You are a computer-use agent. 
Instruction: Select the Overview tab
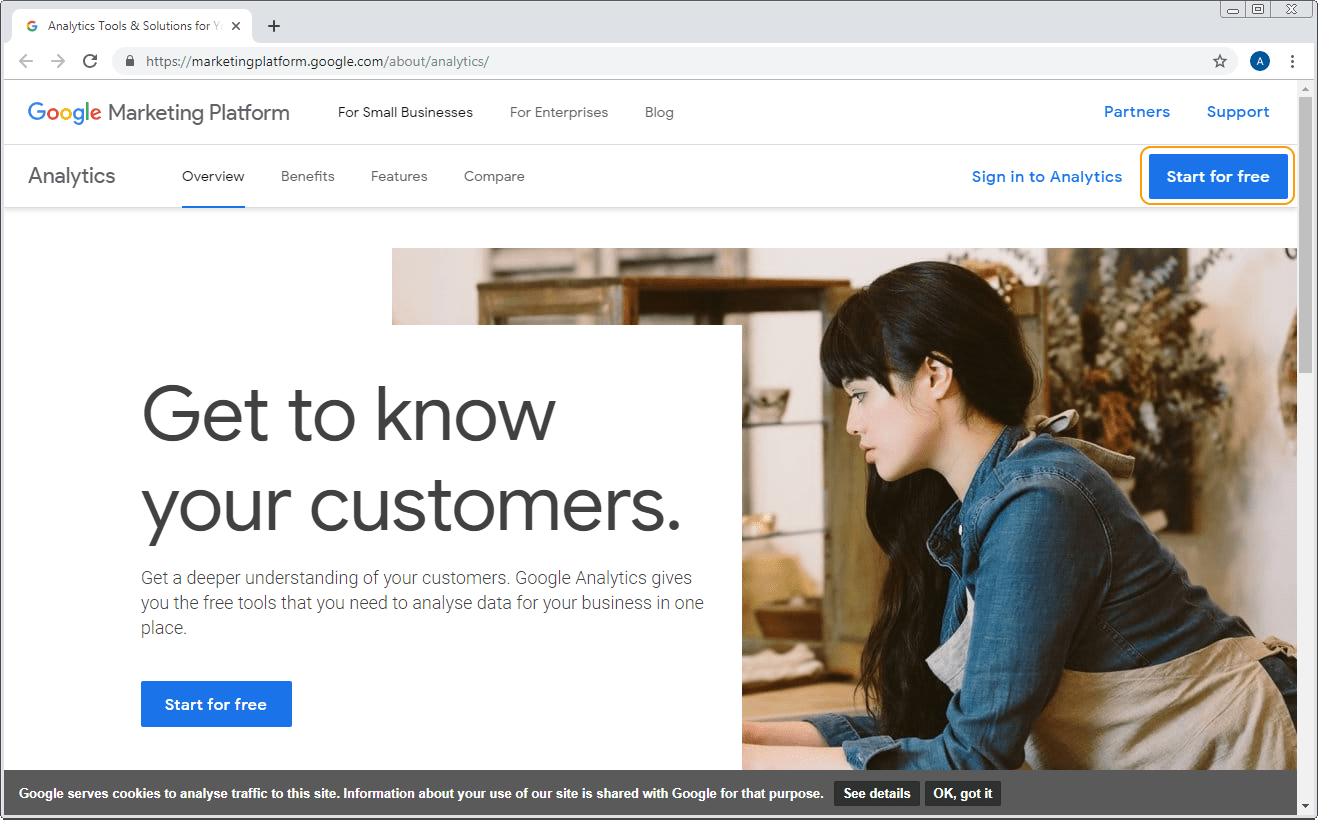[x=213, y=176]
